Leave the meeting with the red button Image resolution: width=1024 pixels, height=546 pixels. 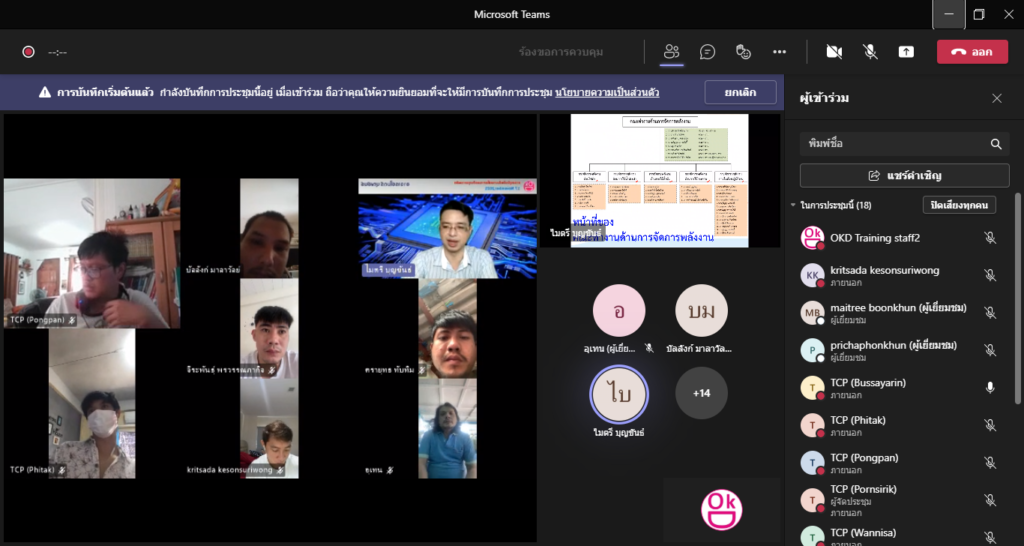(972, 52)
